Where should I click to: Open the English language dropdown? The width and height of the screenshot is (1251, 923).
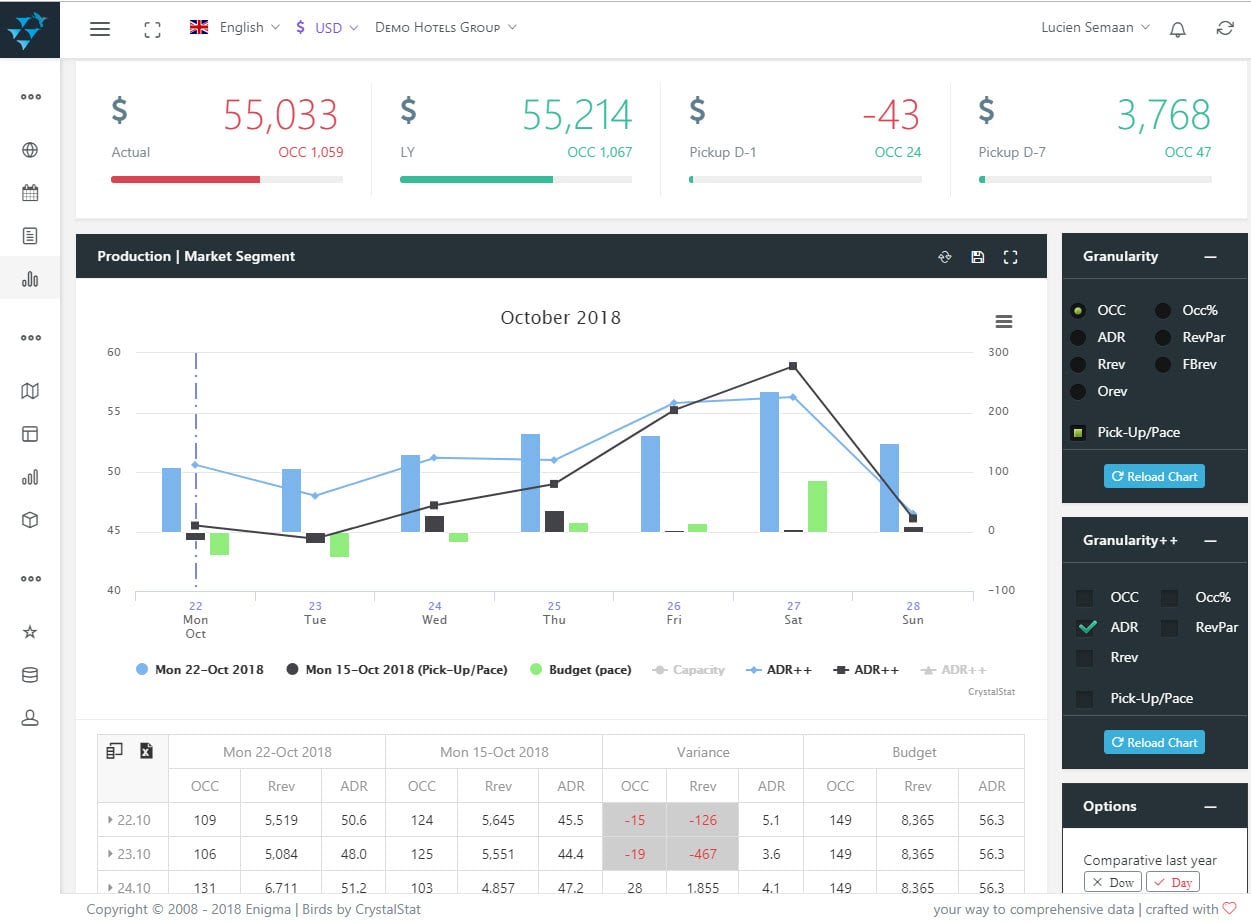(235, 28)
